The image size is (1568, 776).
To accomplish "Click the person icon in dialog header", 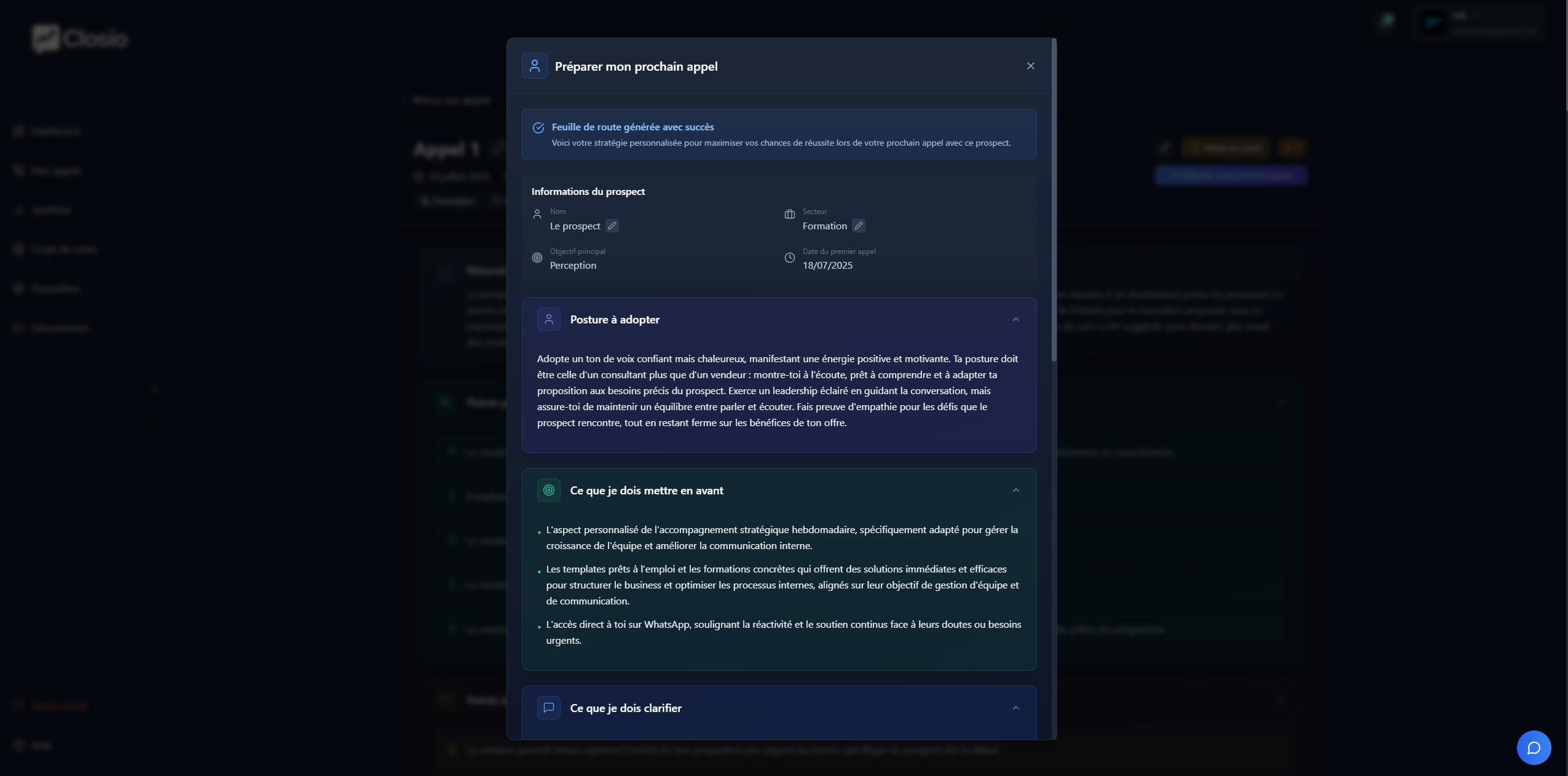I will (535, 66).
